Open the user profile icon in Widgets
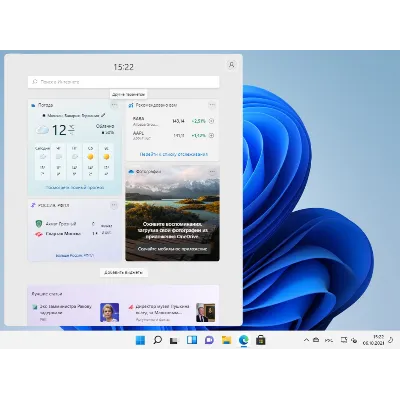This screenshot has height=400, width=400. [231, 65]
